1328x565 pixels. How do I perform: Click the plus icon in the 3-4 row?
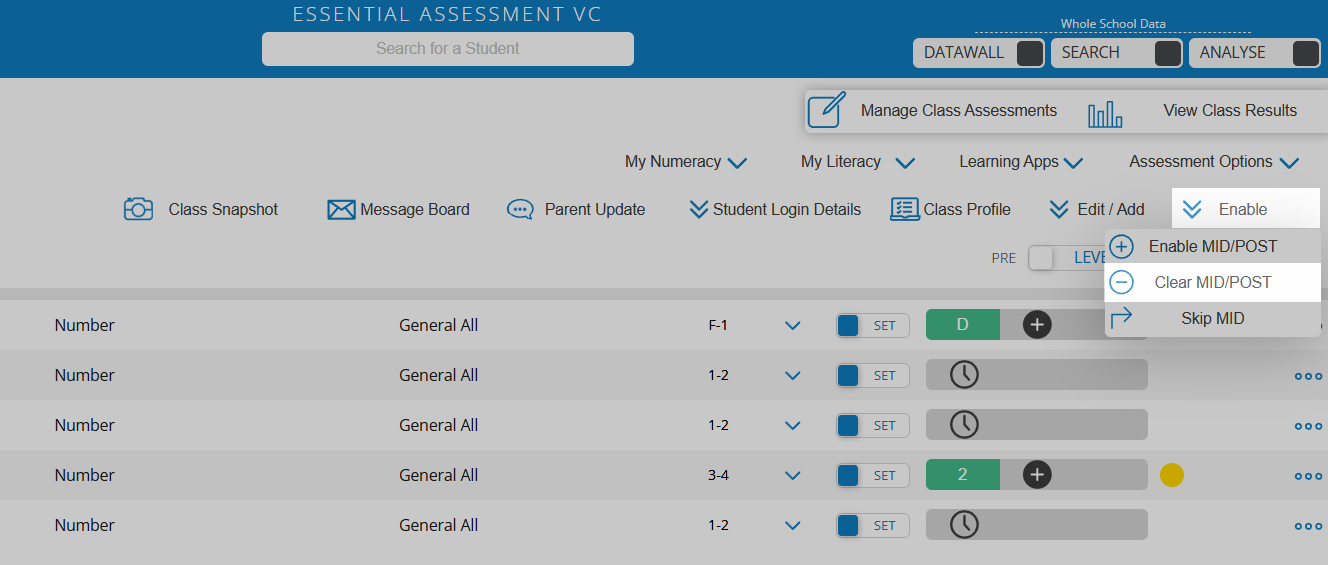point(1037,474)
